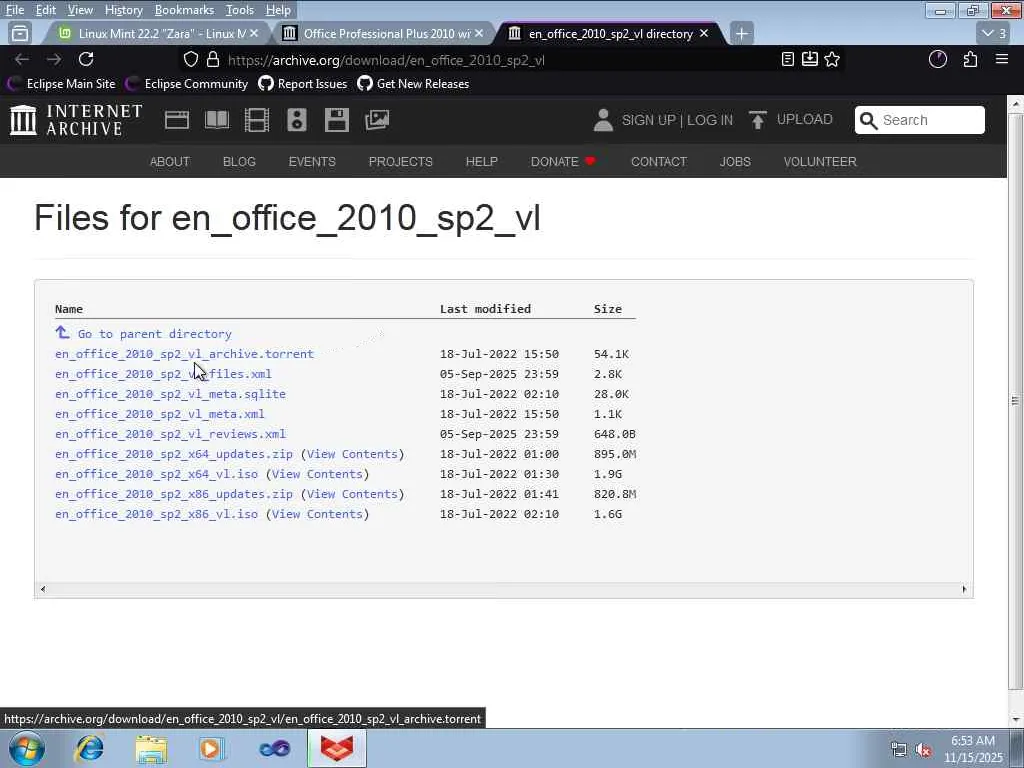Image resolution: width=1024 pixels, height=768 pixels.
Task: Switch to the Linux Mint 22.2 Zara tab
Action: [157, 33]
